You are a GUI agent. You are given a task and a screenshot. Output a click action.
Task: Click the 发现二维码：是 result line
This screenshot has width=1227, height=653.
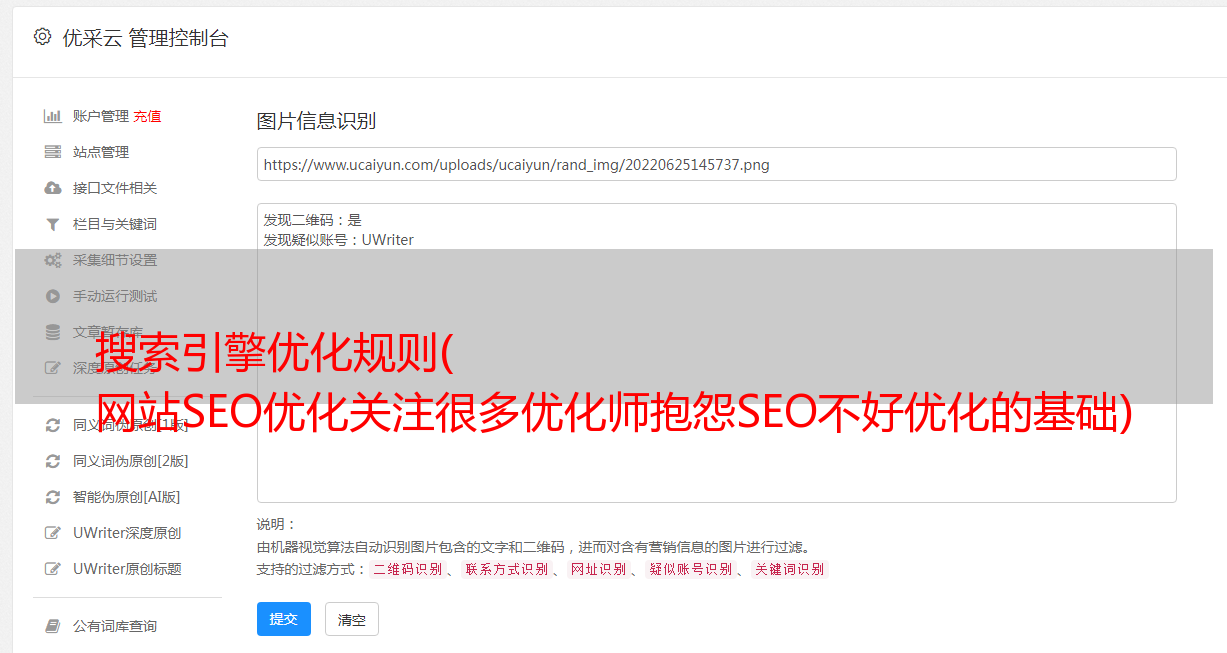point(312,220)
